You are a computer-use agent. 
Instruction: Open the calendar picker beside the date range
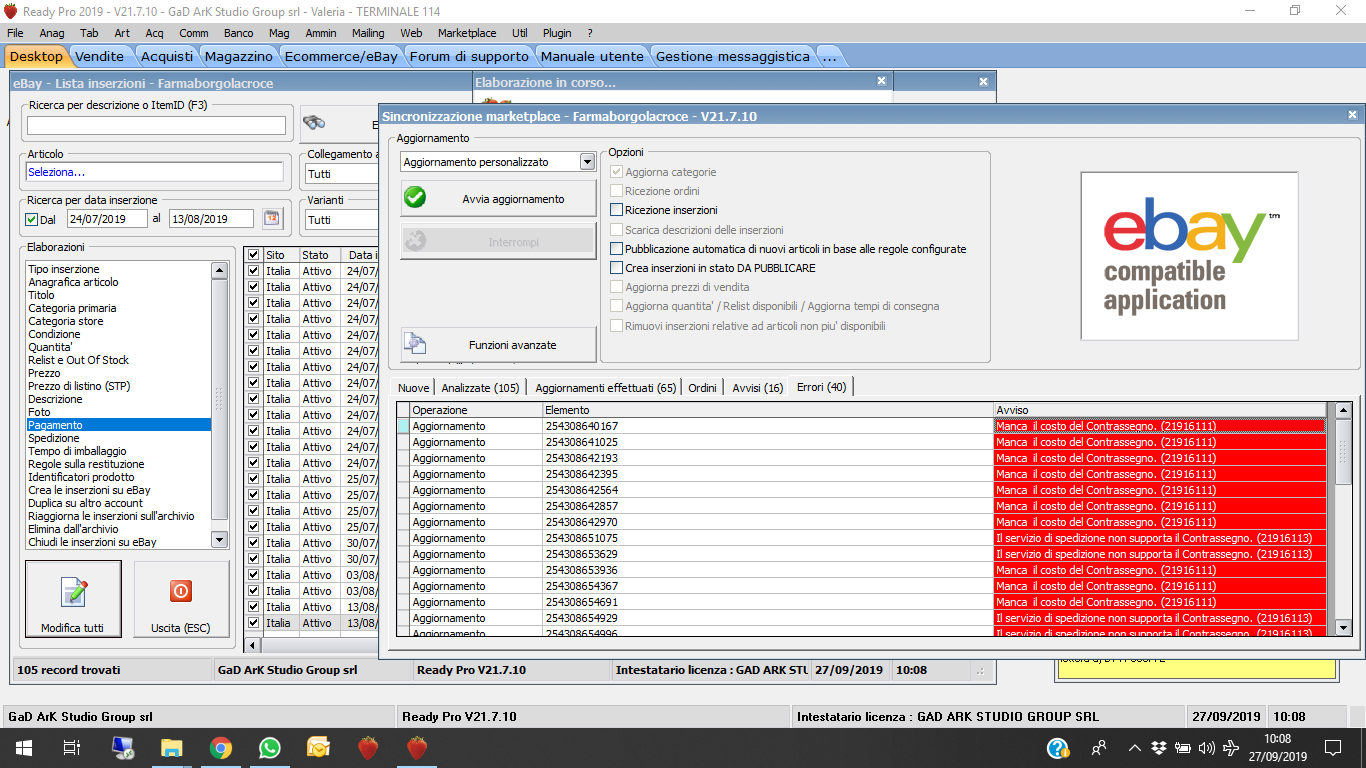pyautogui.click(x=271, y=218)
